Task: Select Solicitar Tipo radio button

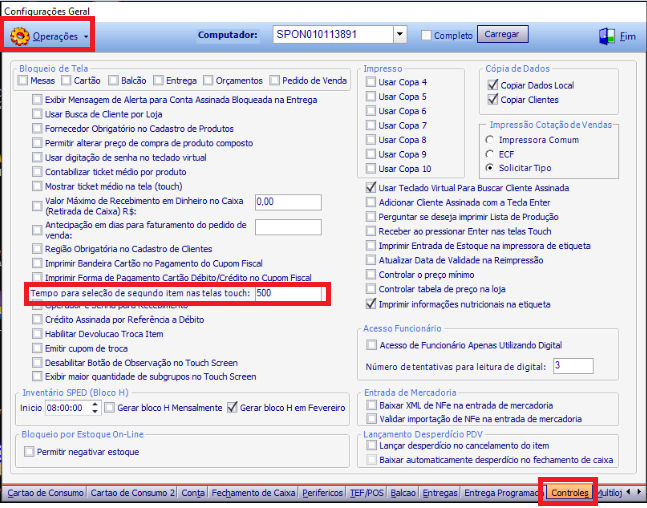Action: click(x=490, y=168)
